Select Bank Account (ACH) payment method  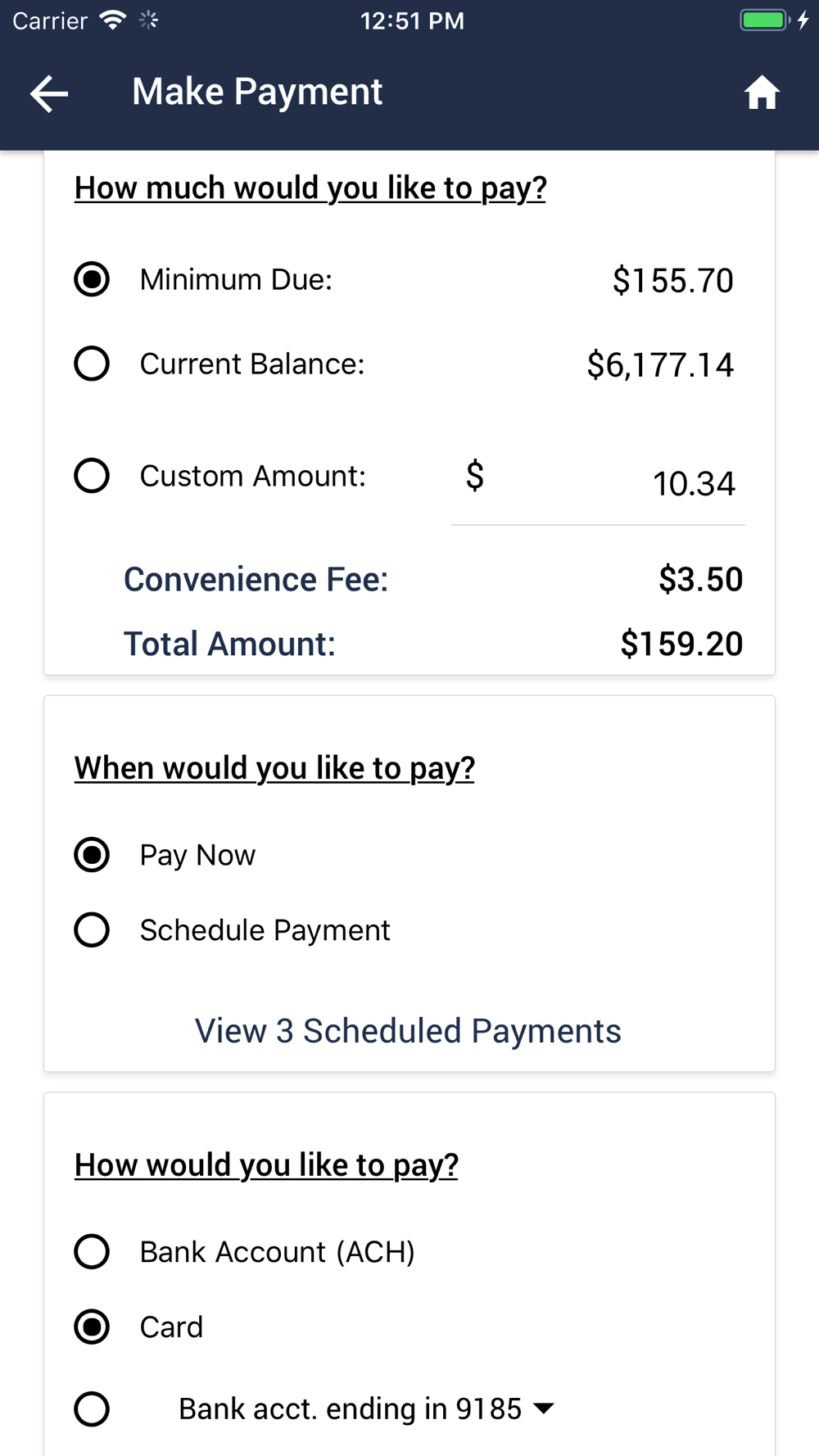[92, 1252]
